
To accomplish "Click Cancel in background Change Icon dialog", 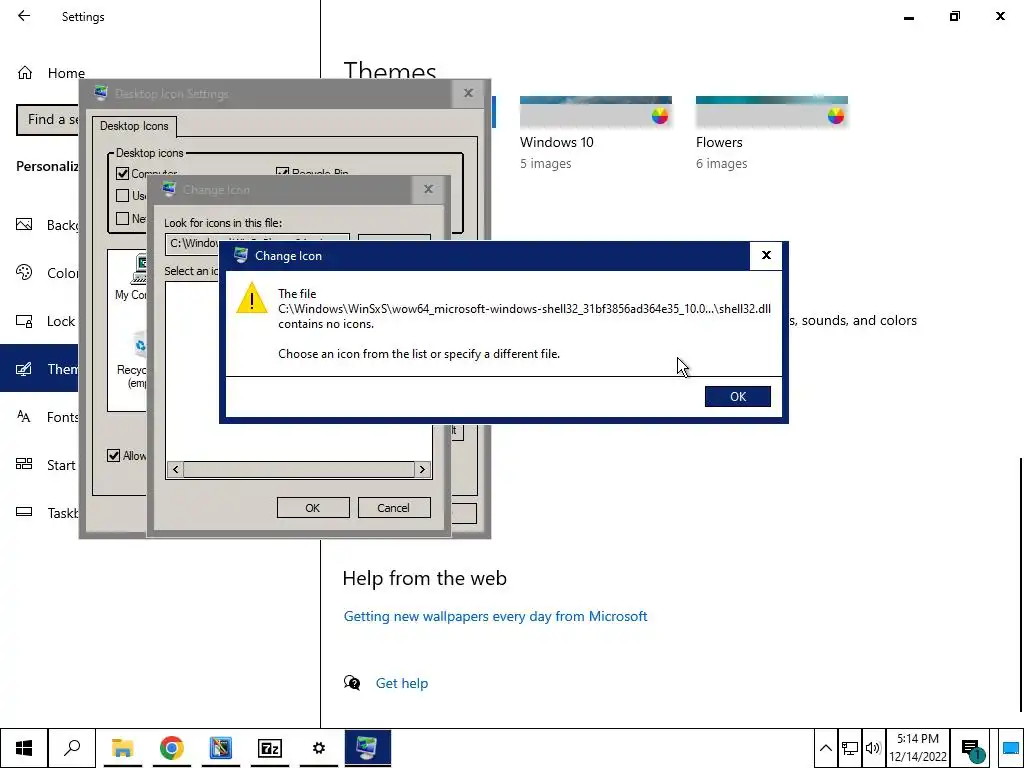I will click(393, 507).
